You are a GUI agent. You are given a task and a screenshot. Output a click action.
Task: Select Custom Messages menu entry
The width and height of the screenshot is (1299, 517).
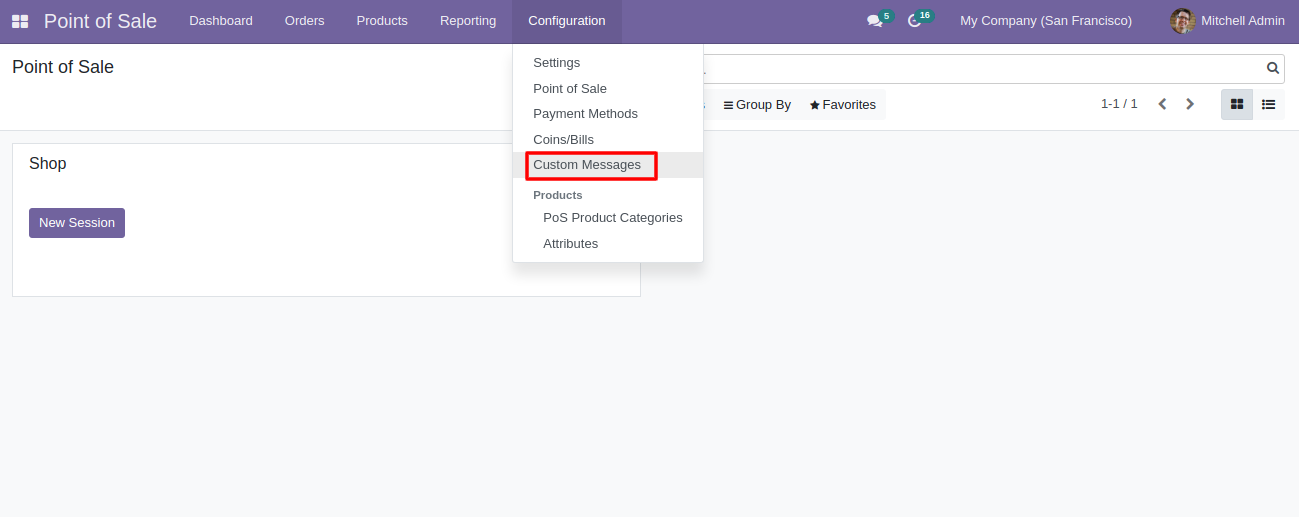coord(587,165)
